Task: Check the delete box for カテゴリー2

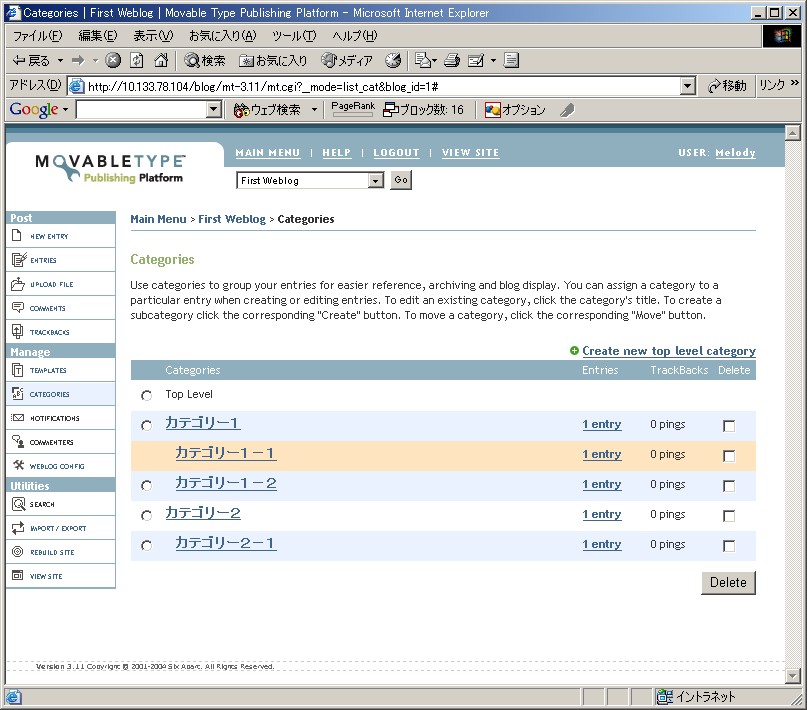Action: pyautogui.click(x=729, y=516)
